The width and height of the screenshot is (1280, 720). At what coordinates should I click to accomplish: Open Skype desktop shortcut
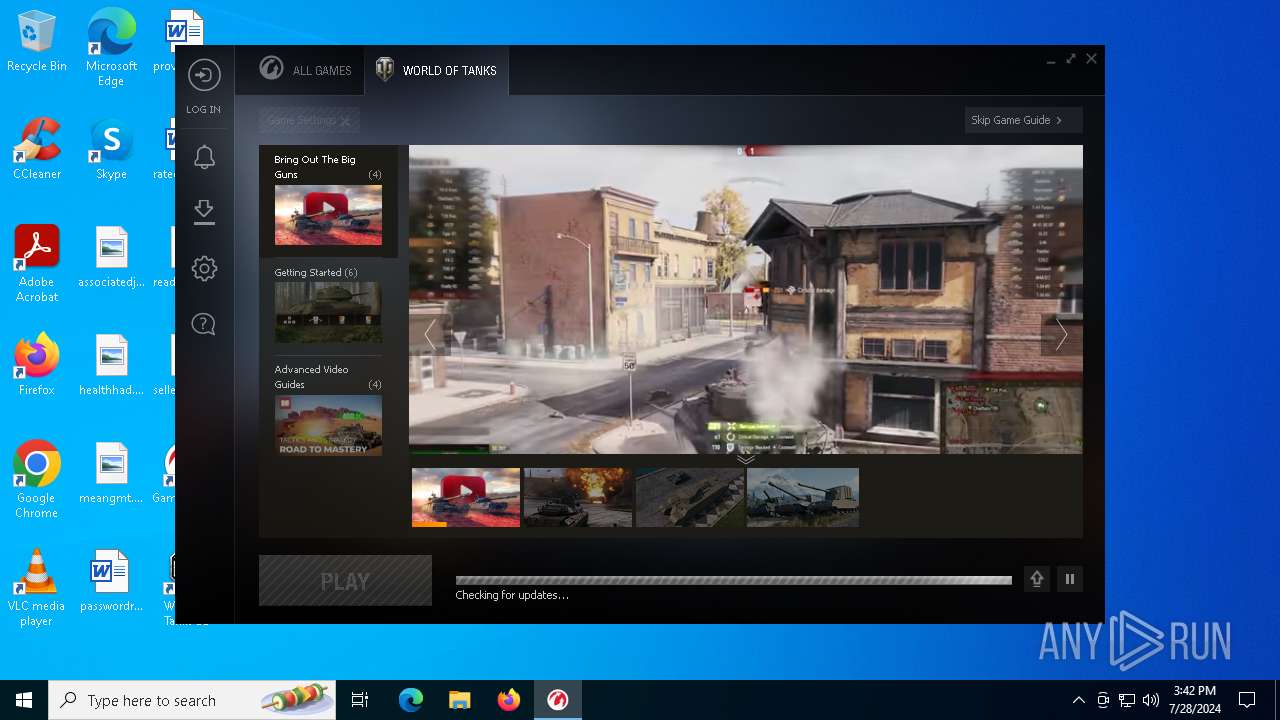click(111, 149)
